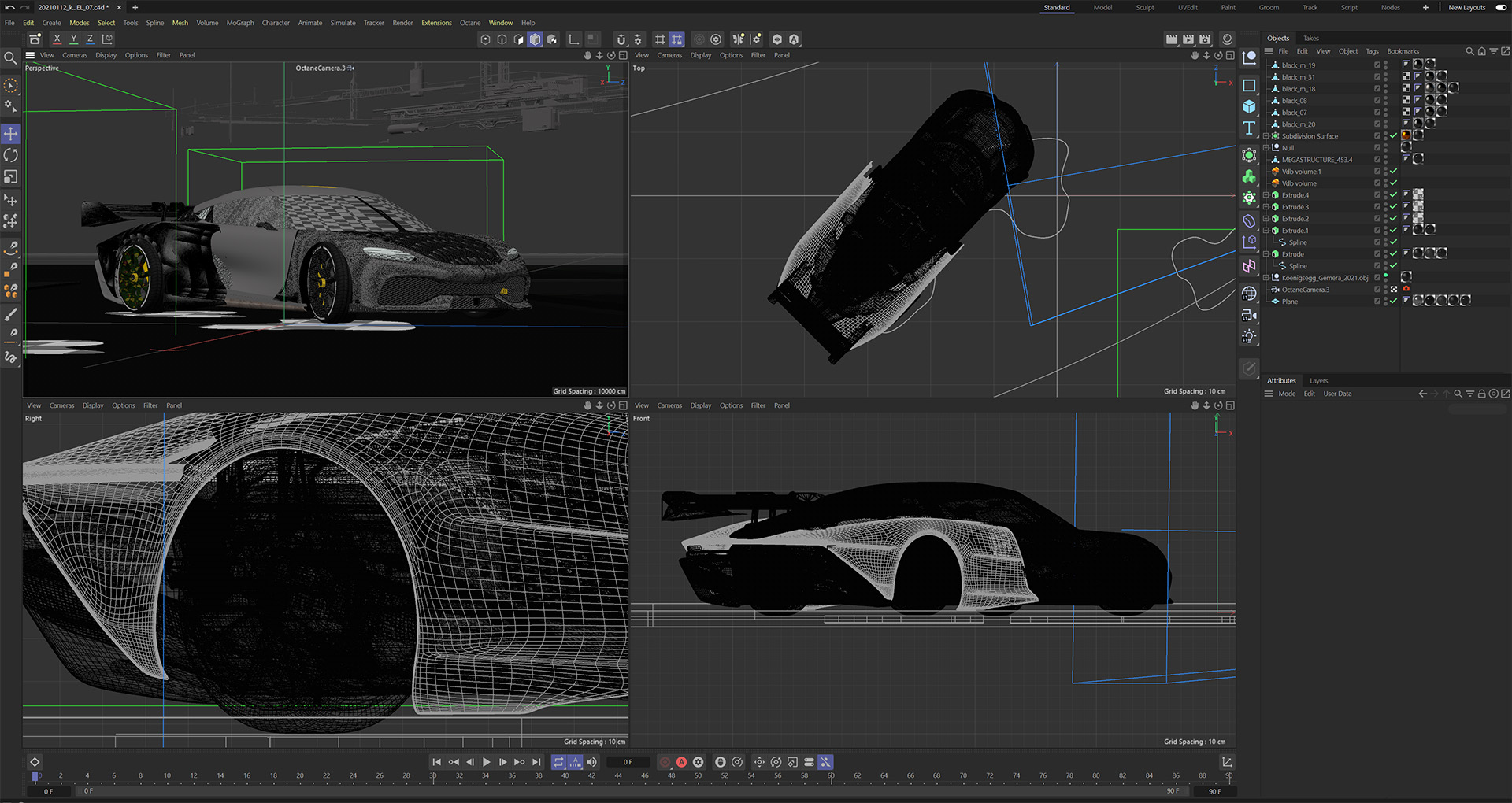Add a Cube primitive object
Image resolution: width=1512 pixels, height=803 pixels.
coord(1249,107)
